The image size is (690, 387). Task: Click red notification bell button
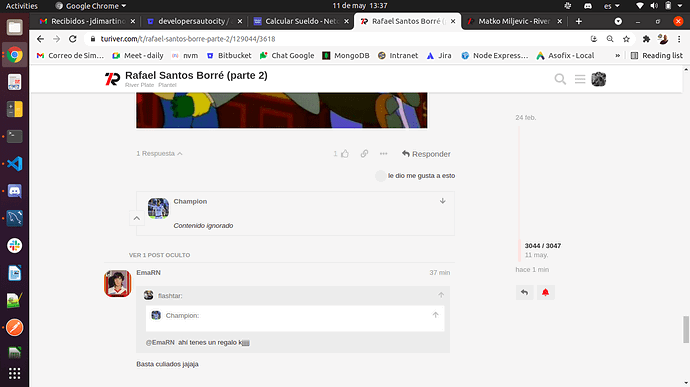point(545,292)
